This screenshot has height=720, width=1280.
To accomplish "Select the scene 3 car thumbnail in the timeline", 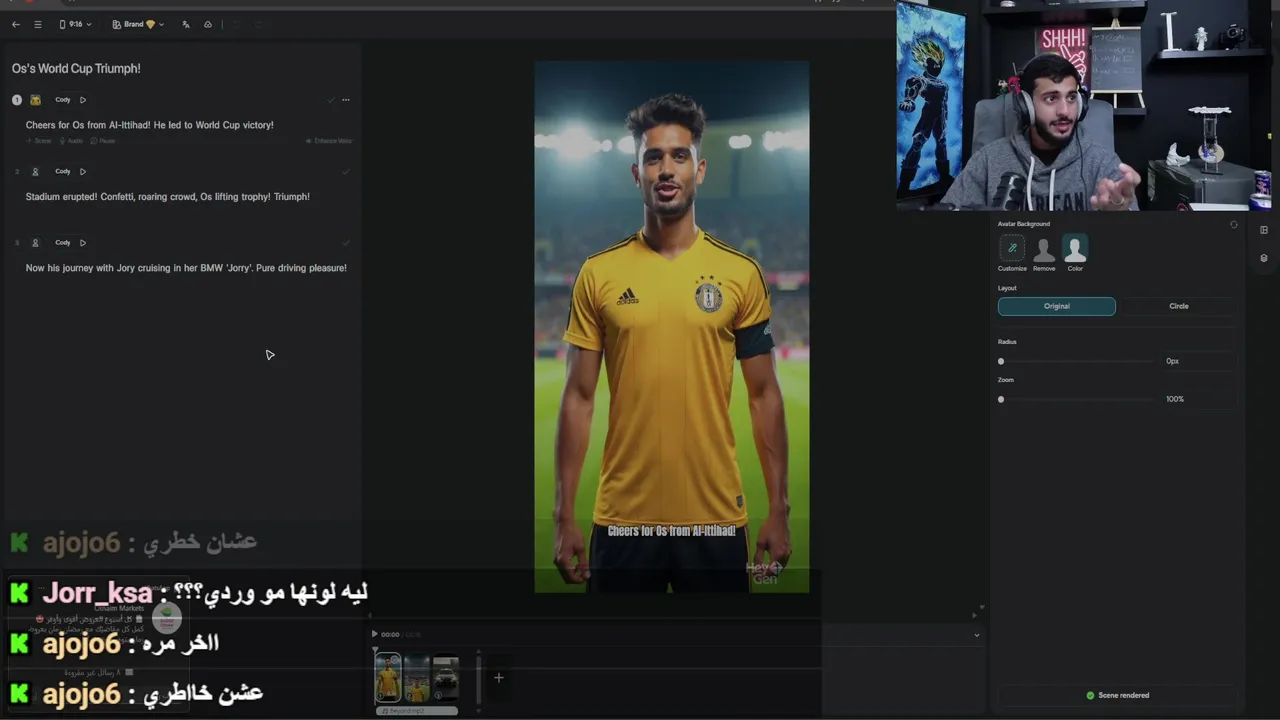I will [x=446, y=678].
